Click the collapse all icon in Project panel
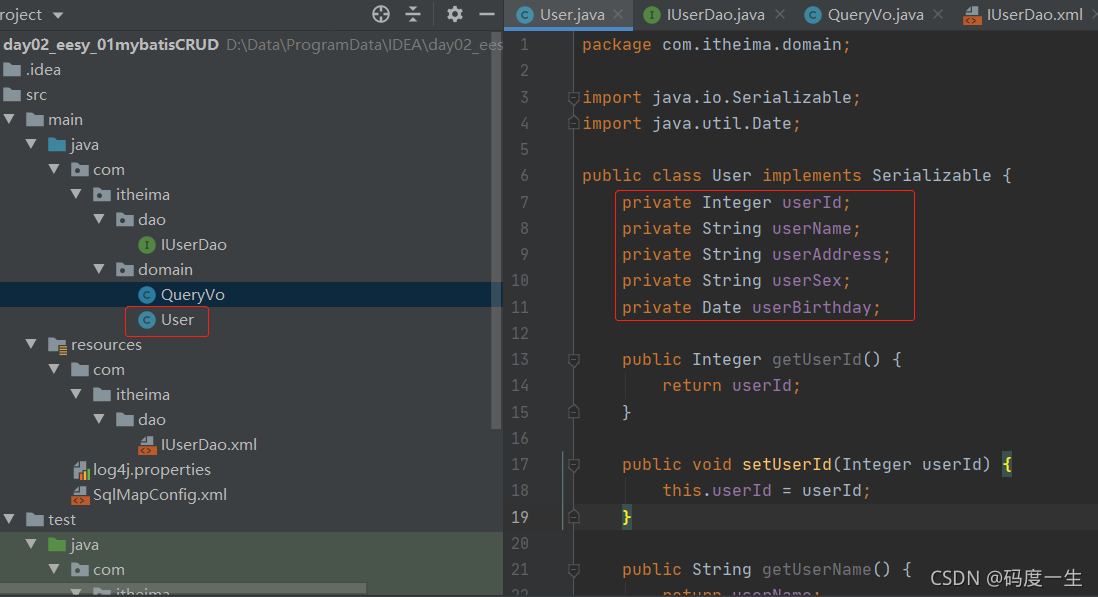 click(413, 14)
